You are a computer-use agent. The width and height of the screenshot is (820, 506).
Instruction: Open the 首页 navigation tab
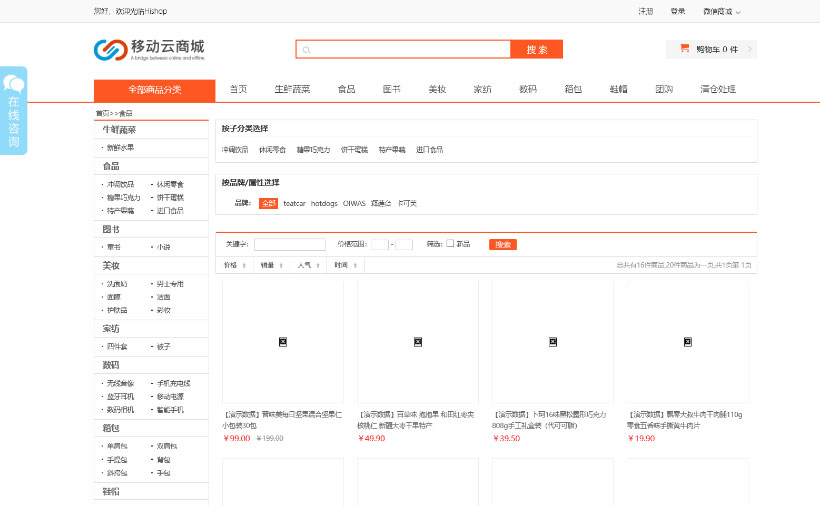(238, 89)
